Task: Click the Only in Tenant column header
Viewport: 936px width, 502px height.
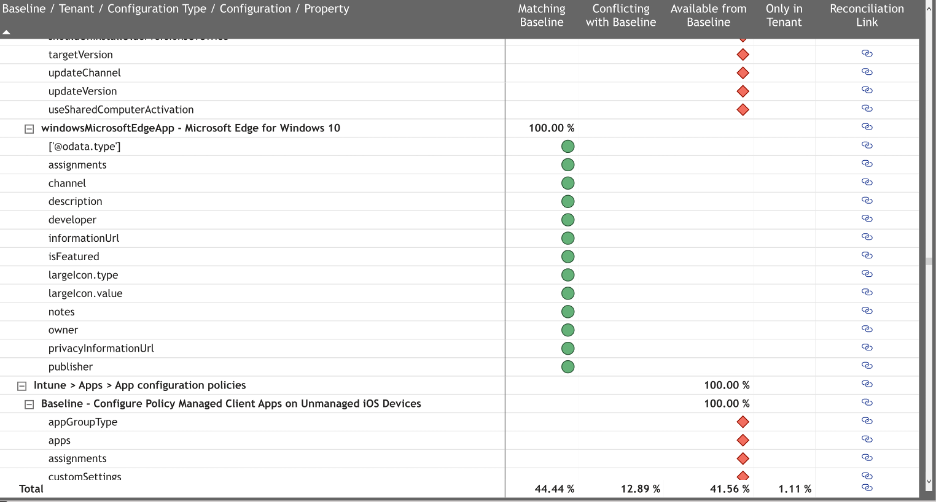Action: (x=784, y=15)
